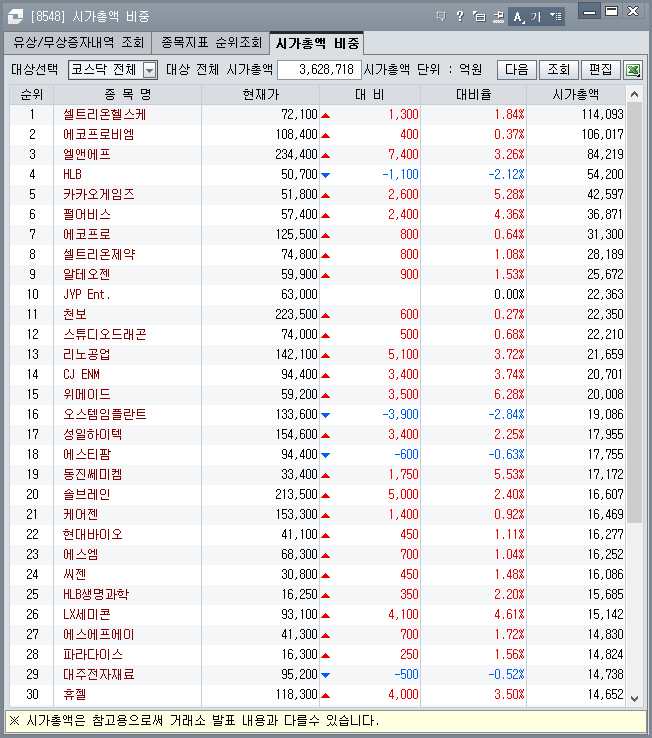The image size is (652, 738).
Task: Select stock LX세미콘
Action: click(87, 615)
